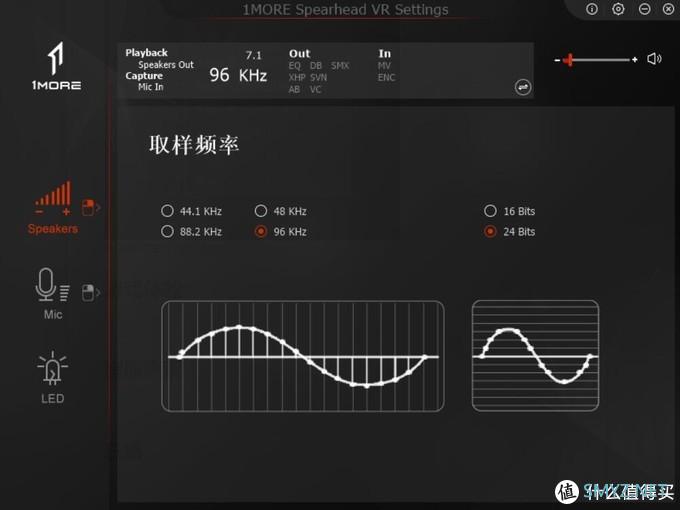Mute audio with the speaker icon
This screenshot has height=510, width=680.
(654, 59)
